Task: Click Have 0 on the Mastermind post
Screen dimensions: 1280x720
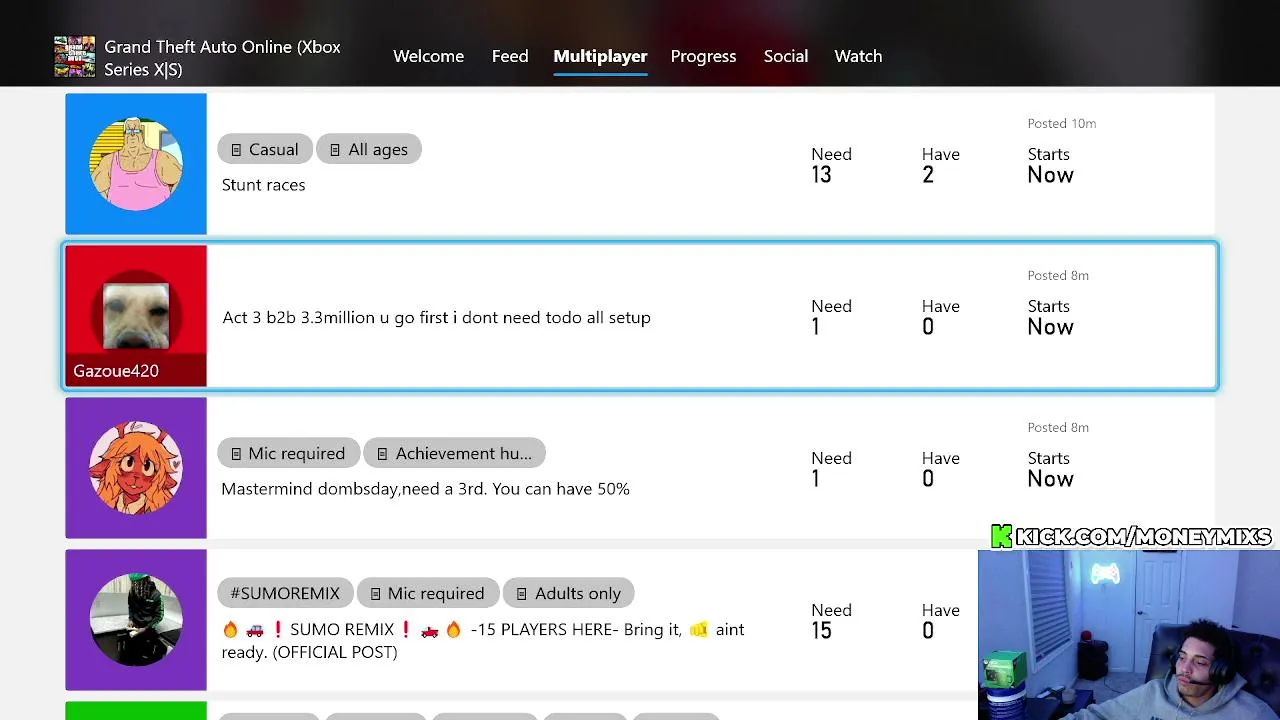Action: coord(940,469)
